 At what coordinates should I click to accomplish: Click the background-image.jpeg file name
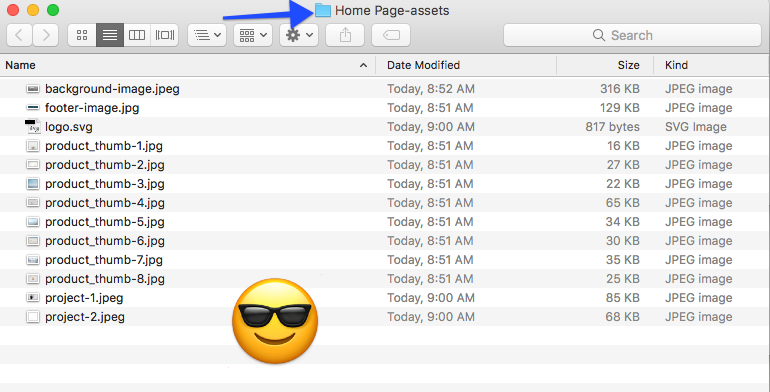coord(112,89)
